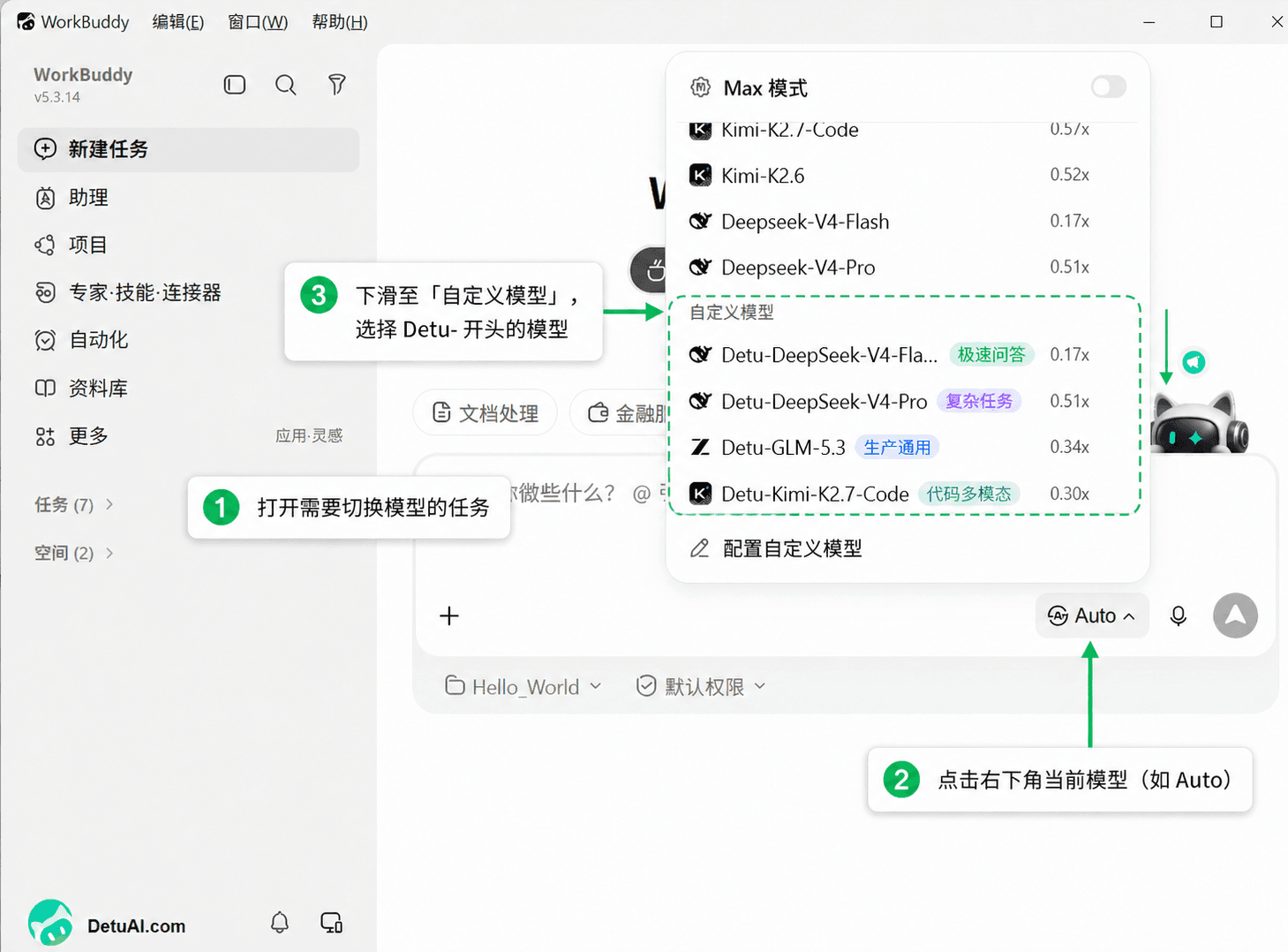Open the 资料库 sidebar item
Image resolution: width=1288 pixels, height=952 pixels.
coord(188,388)
